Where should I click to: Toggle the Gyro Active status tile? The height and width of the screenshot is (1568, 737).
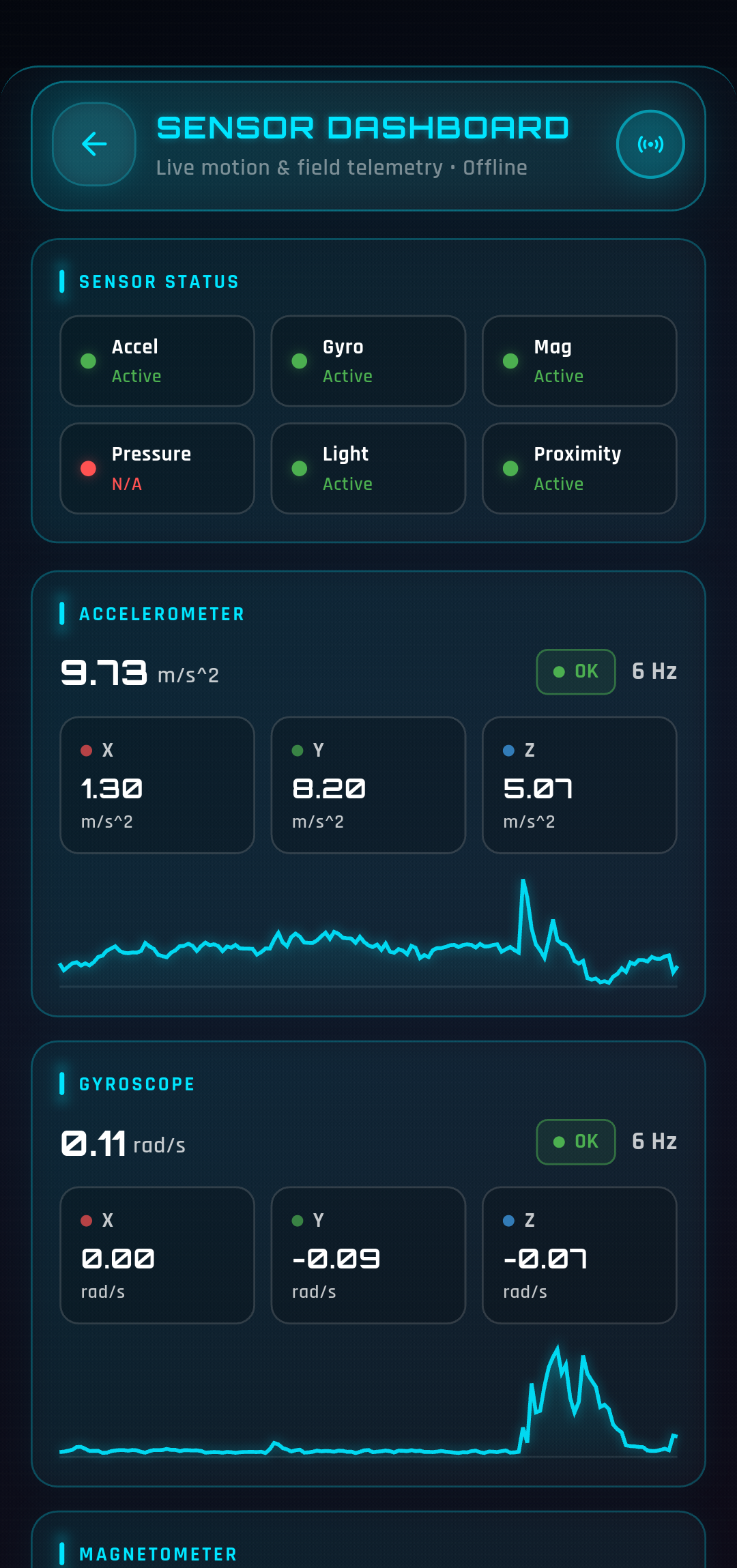tap(367, 361)
